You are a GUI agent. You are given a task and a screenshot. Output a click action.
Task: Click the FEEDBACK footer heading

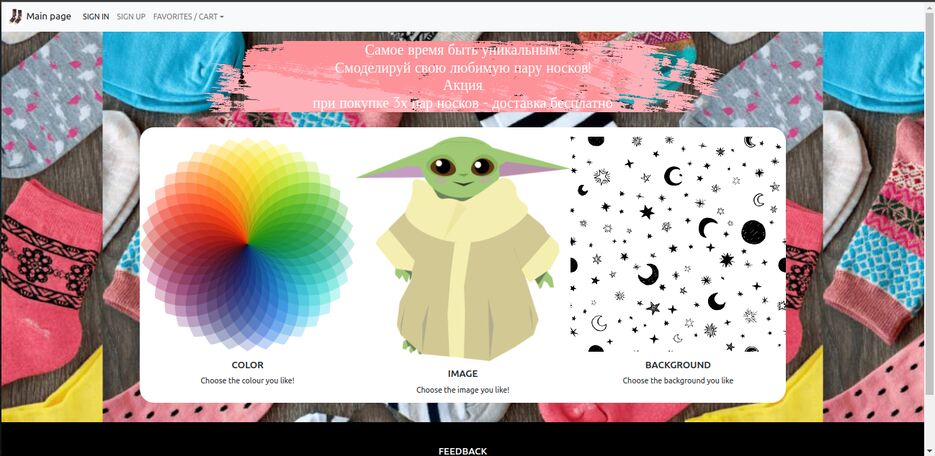click(463, 451)
